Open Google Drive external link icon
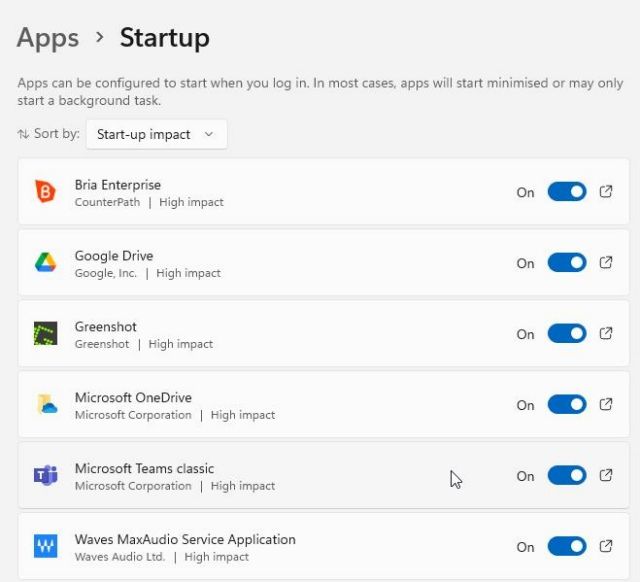 [x=606, y=263]
